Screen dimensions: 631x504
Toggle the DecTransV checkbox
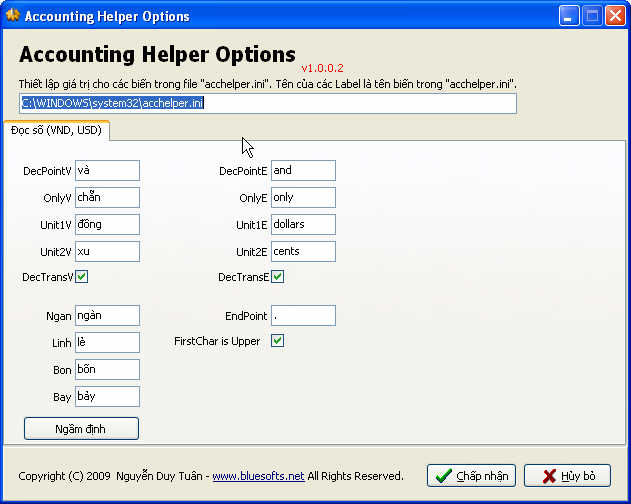pos(82,277)
